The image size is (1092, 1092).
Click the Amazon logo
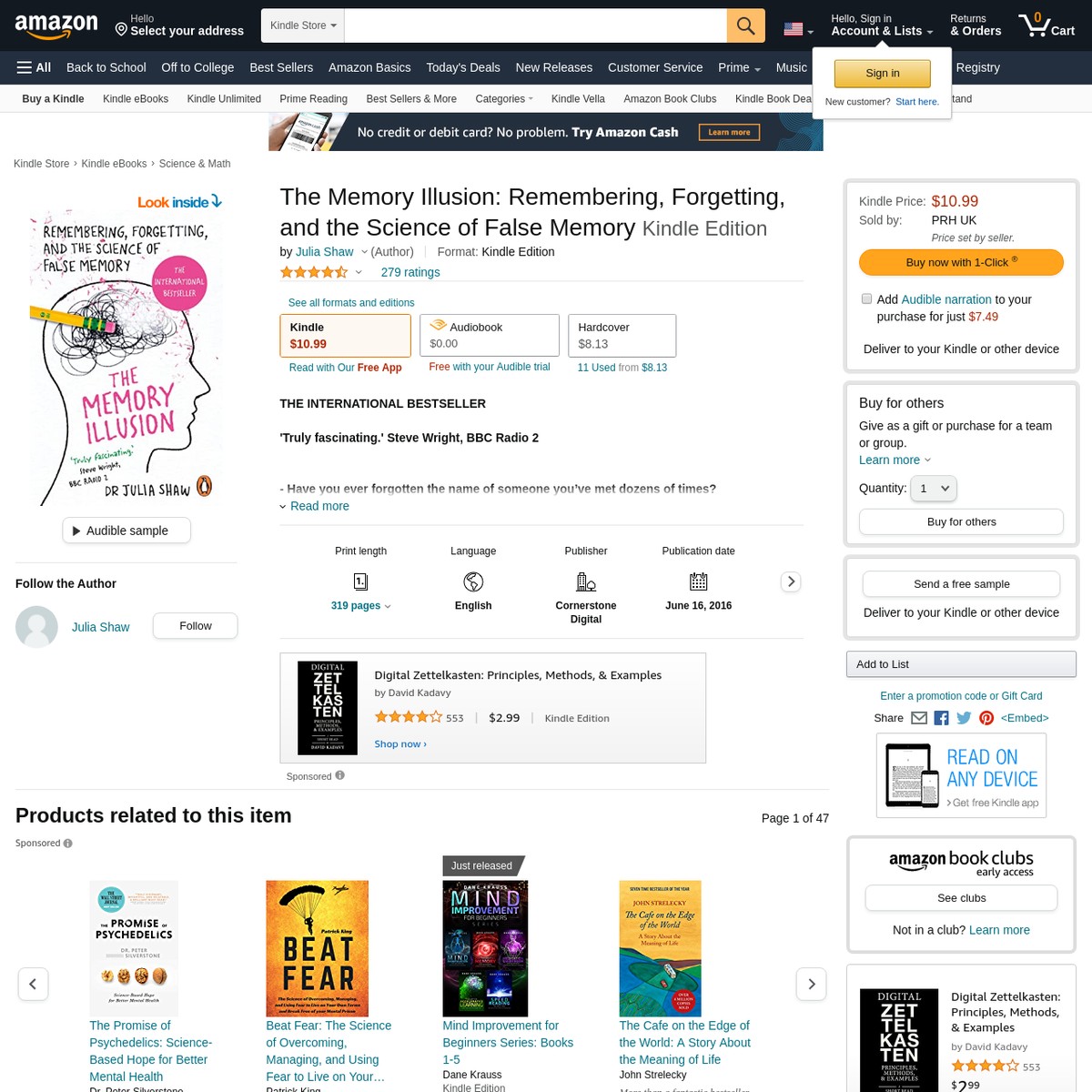[56, 25]
